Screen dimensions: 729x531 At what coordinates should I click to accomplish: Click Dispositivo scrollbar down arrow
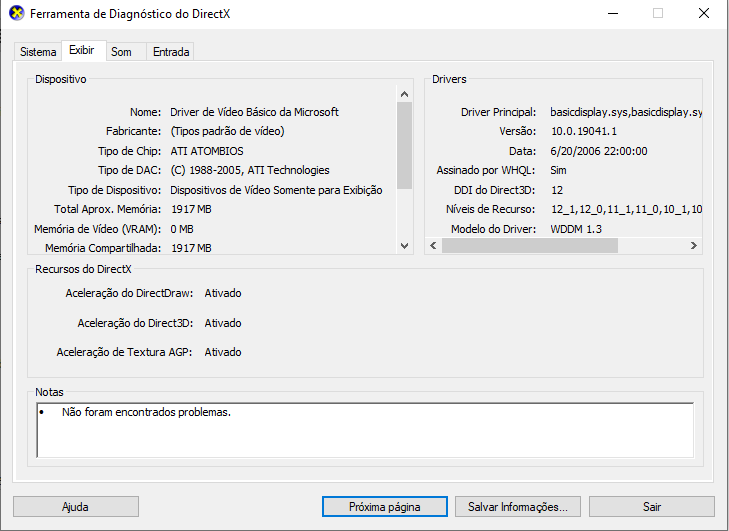[404, 246]
